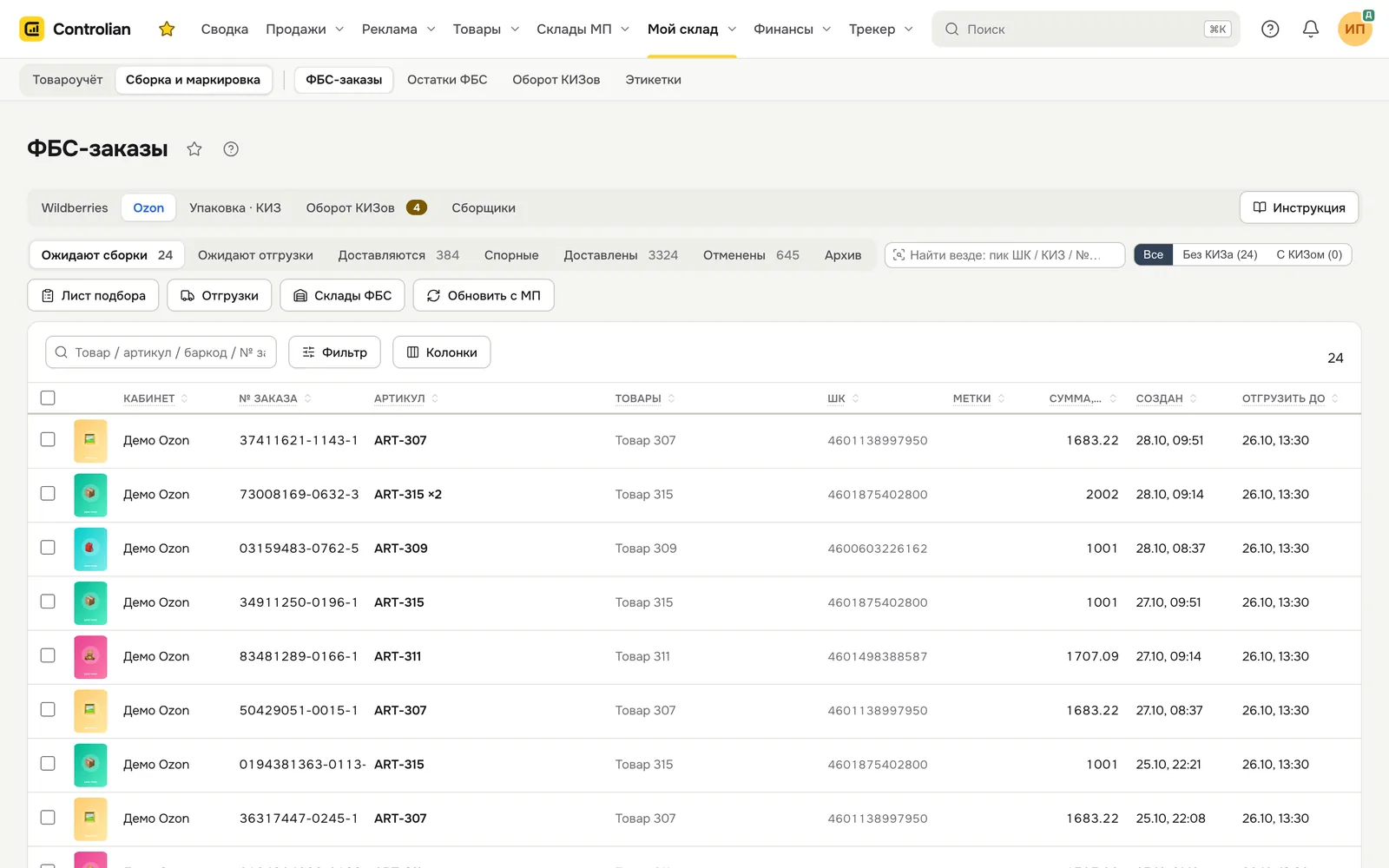Open the Инструкция button
Screen dimensions: 1389x868
1299,208
